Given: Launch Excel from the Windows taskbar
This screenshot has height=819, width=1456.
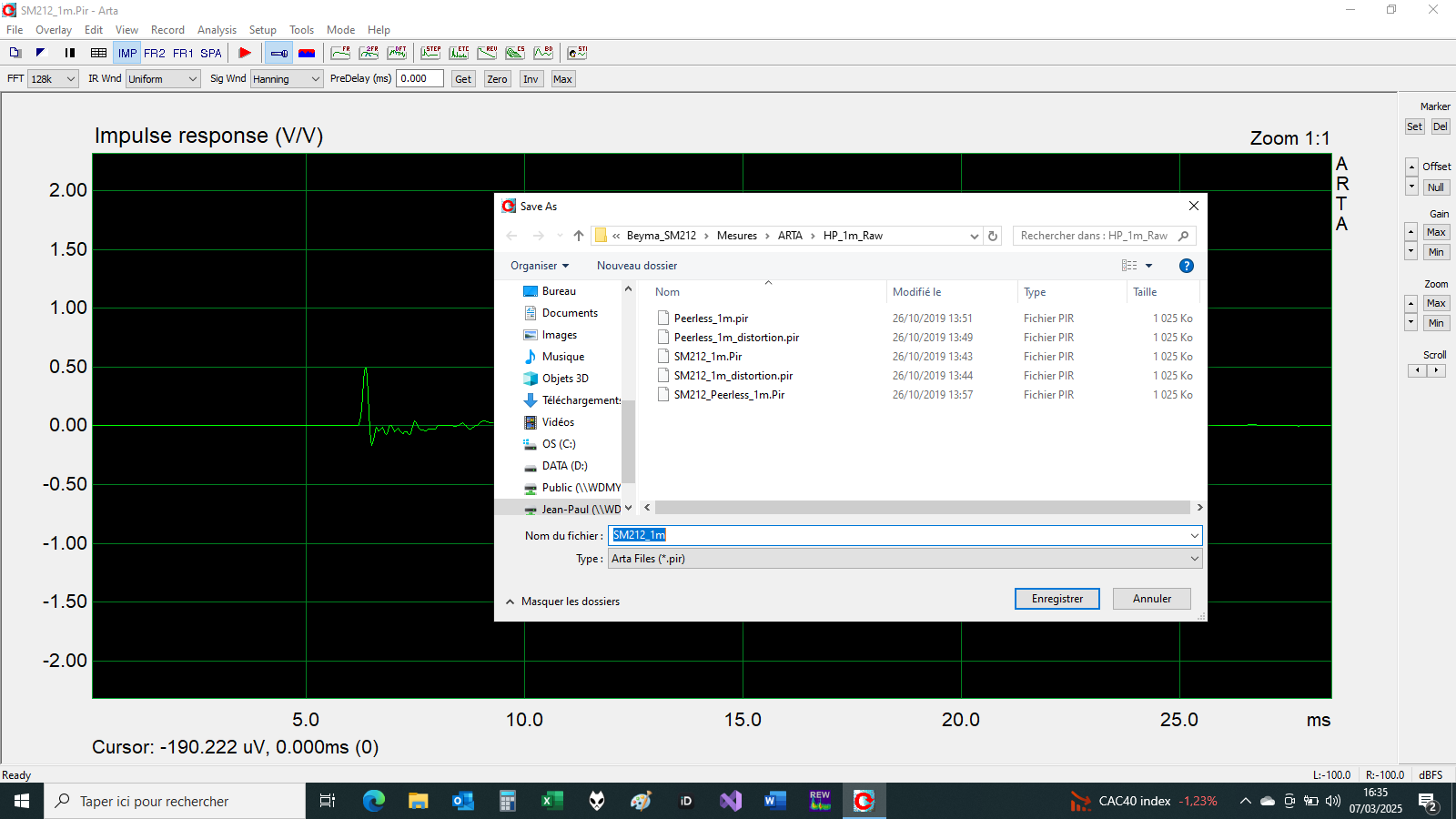Looking at the screenshot, I should 551,801.
